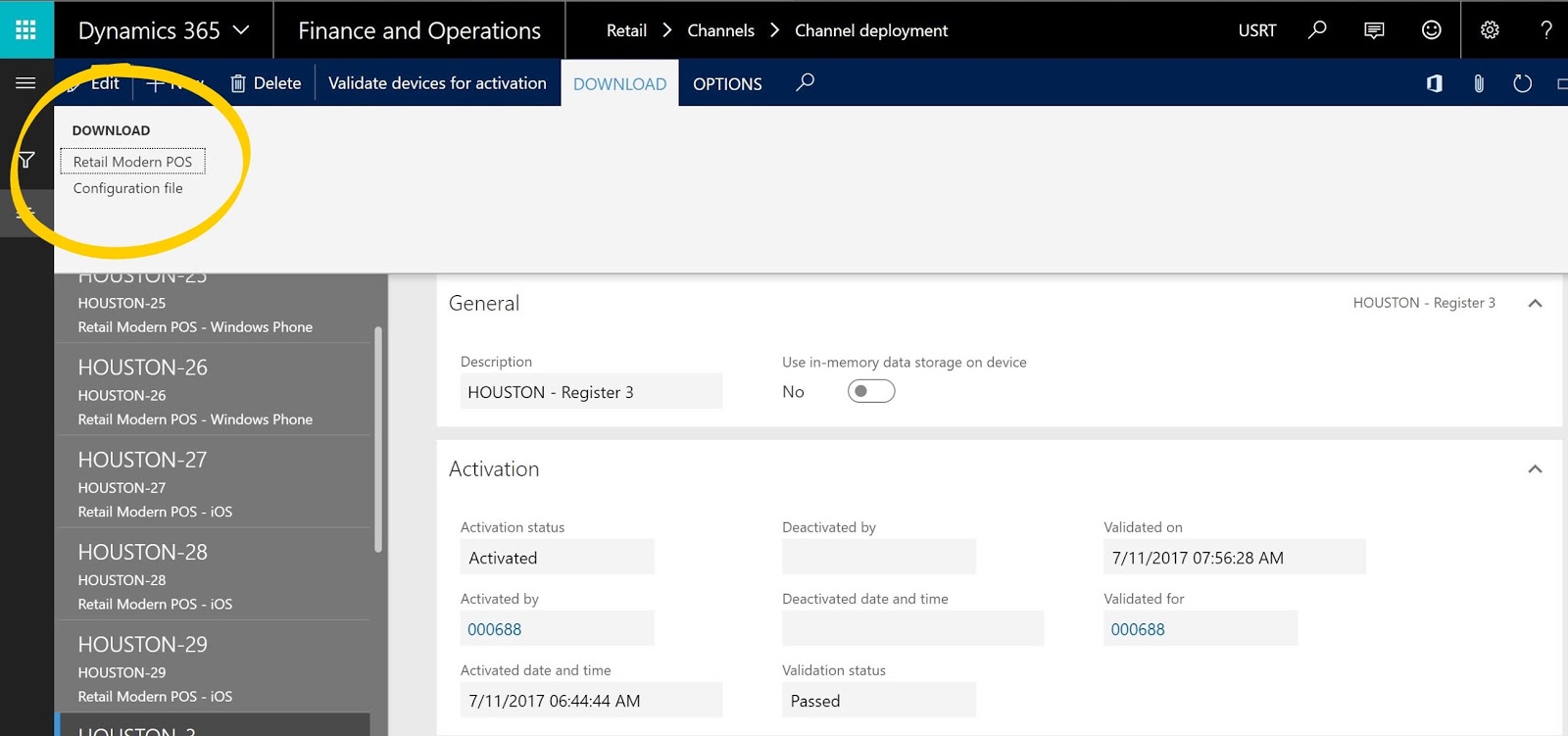
Task: Collapse the Activation section
Action: pos(1535,468)
